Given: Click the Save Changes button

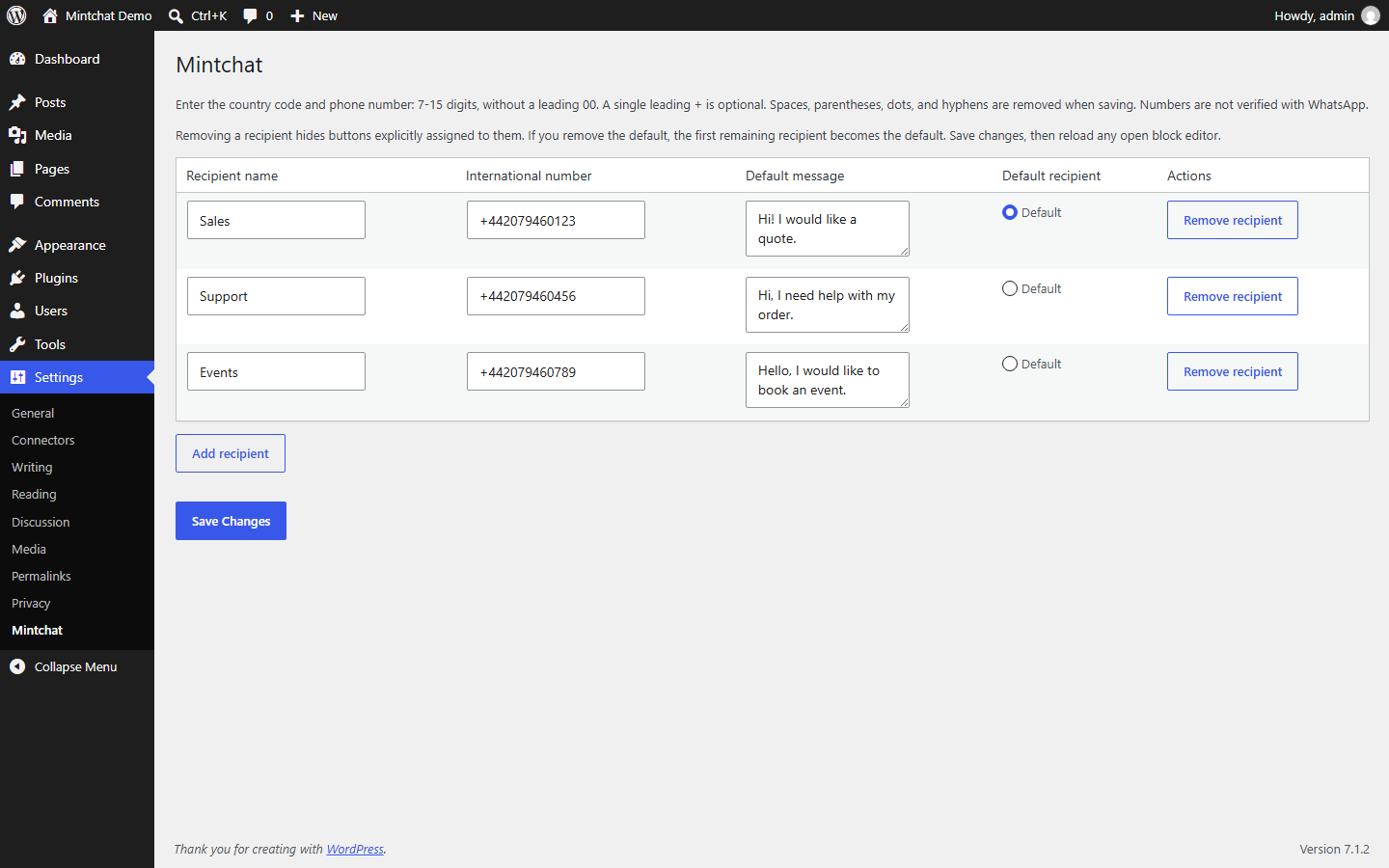Looking at the screenshot, I should click(231, 521).
